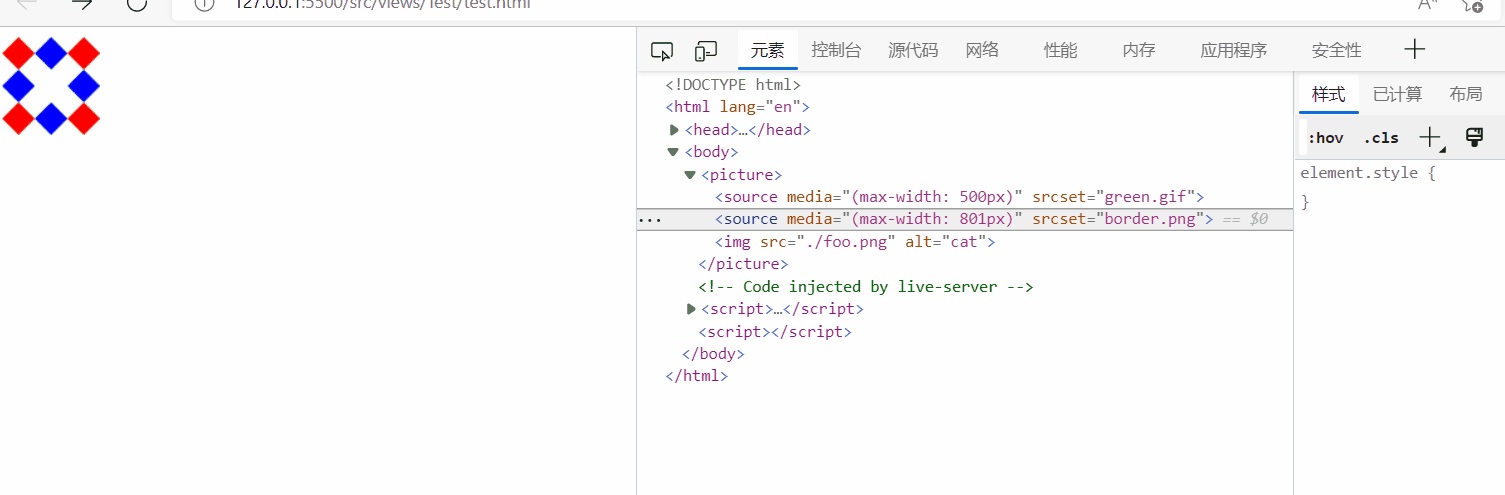1505x495 pixels.
Task: Open more DevTools tabs with plus icon
Action: click(x=1414, y=49)
